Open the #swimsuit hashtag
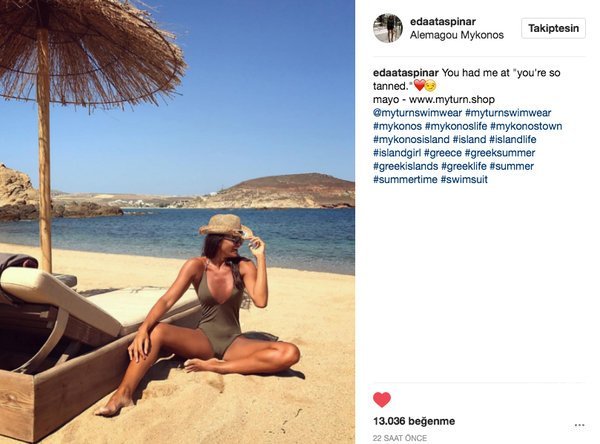Viewport: 600px width, 444px height. coord(464,180)
